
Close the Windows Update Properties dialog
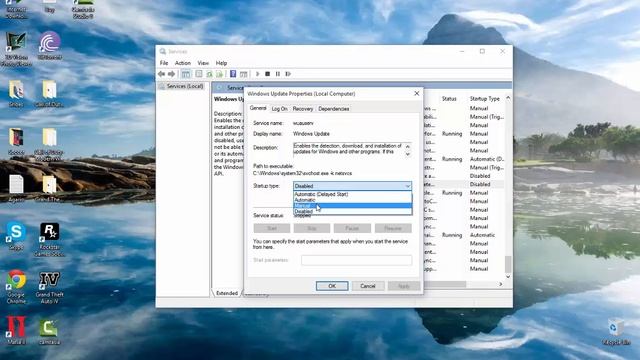click(417, 93)
